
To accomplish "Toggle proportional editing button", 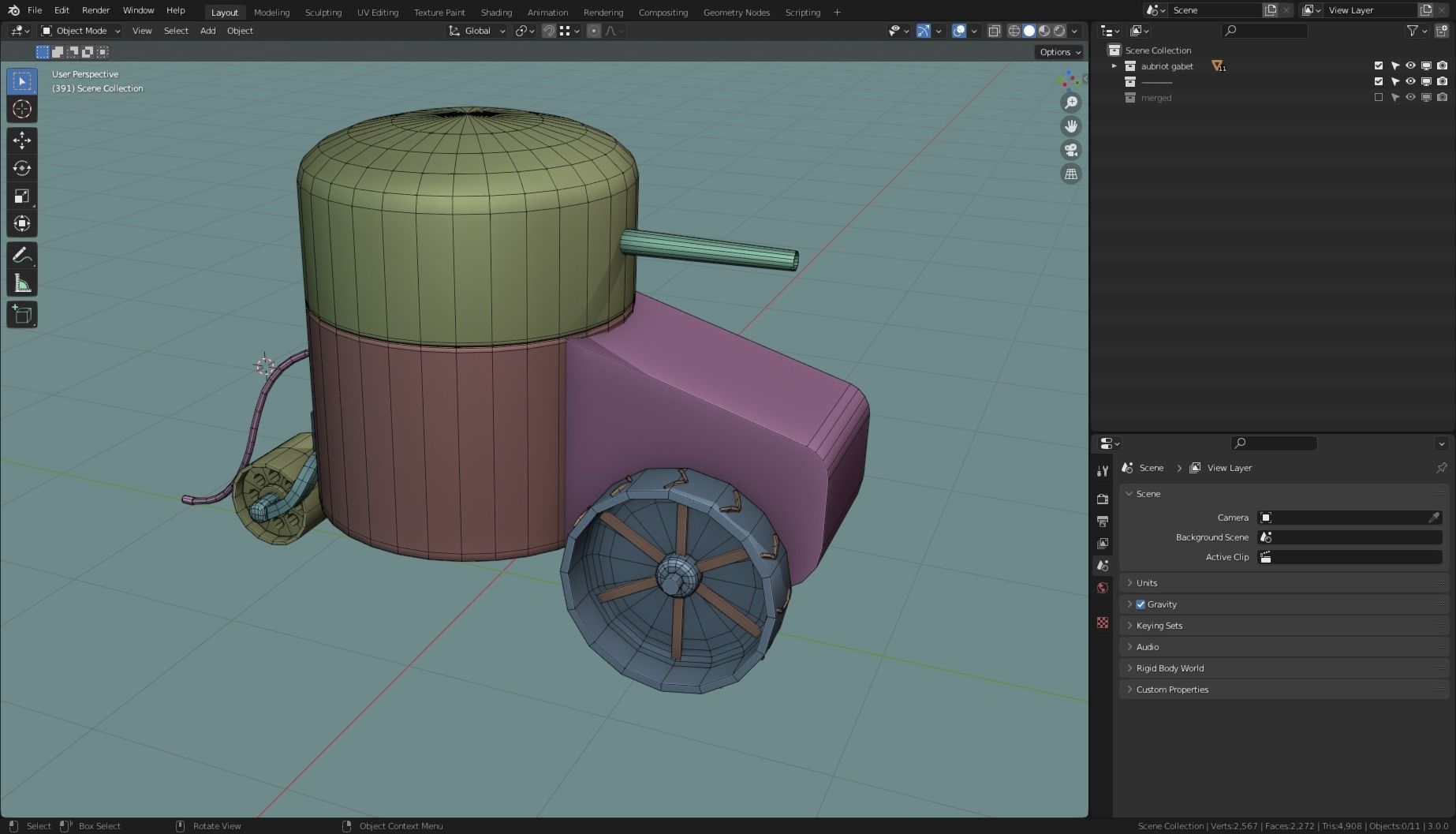I will [x=594, y=31].
